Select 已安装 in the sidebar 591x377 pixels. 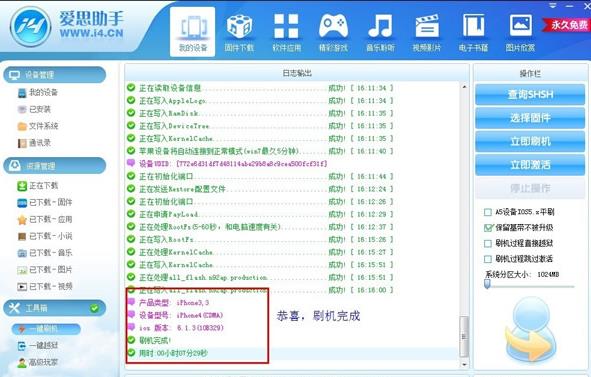(34, 109)
